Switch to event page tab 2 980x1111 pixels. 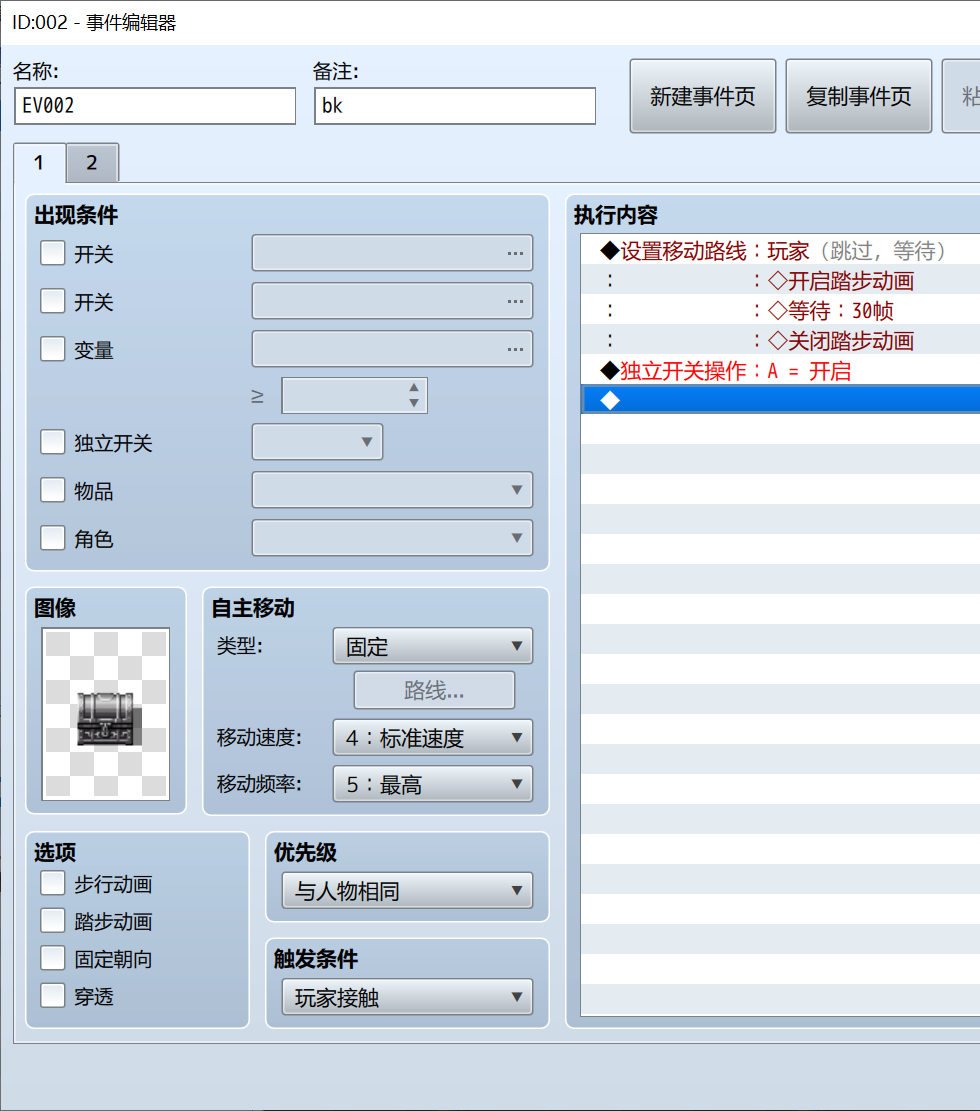coord(92,162)
